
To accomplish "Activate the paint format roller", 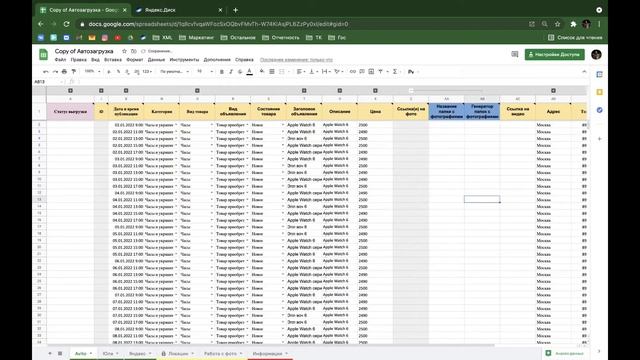I will 73,71.
